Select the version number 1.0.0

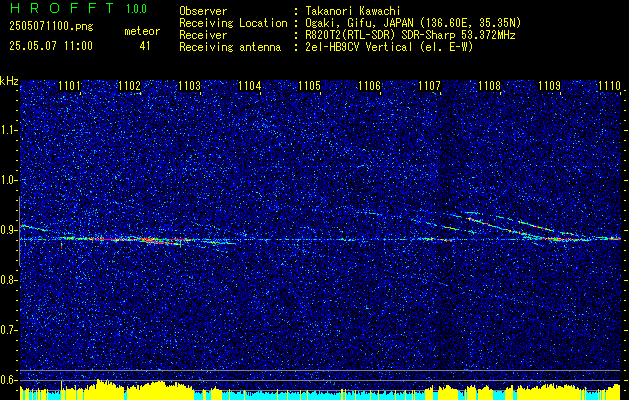136,9
